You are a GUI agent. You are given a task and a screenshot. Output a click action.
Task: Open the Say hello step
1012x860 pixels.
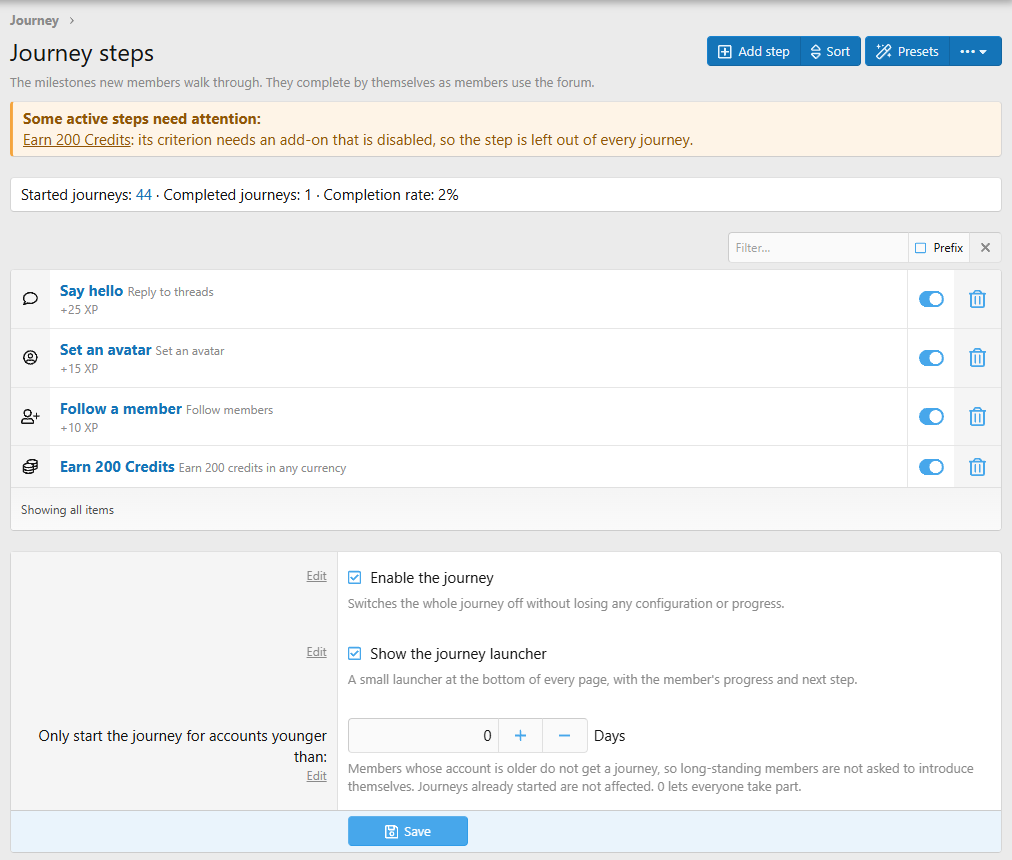click(x=92, y=291)
